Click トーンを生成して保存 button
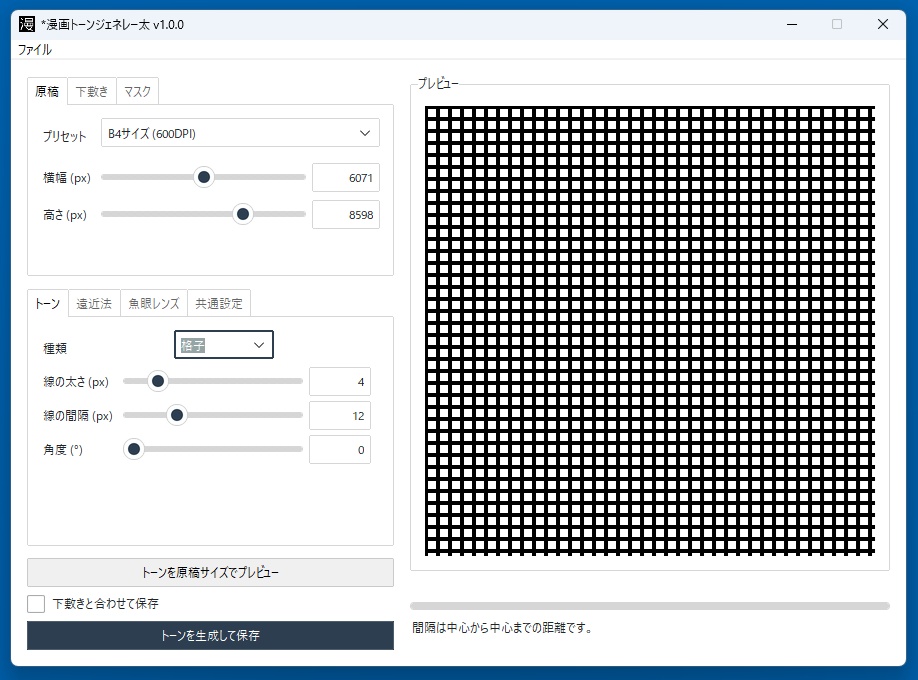Viewport: 918px width, 680px height. tap(210, 635)
